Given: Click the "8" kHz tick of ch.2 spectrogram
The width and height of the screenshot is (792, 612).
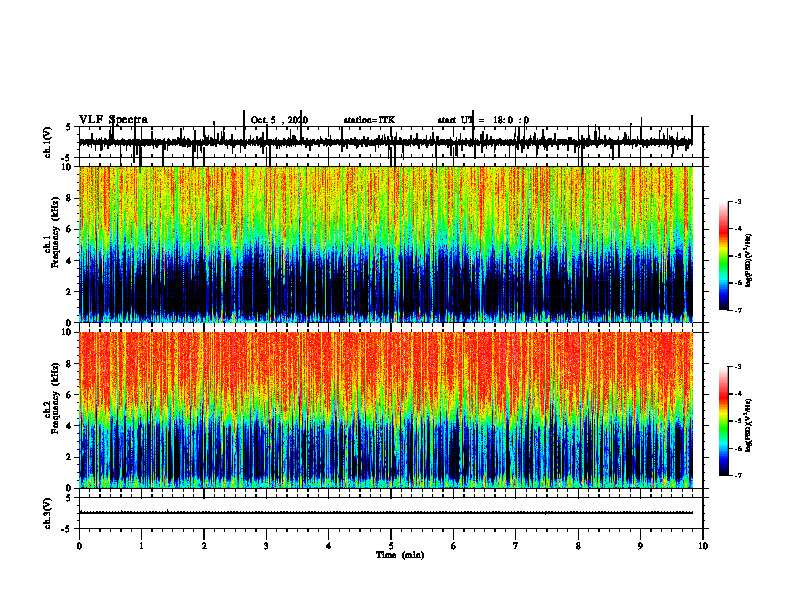Looking at the screenshot, I should tap(70, 364).
